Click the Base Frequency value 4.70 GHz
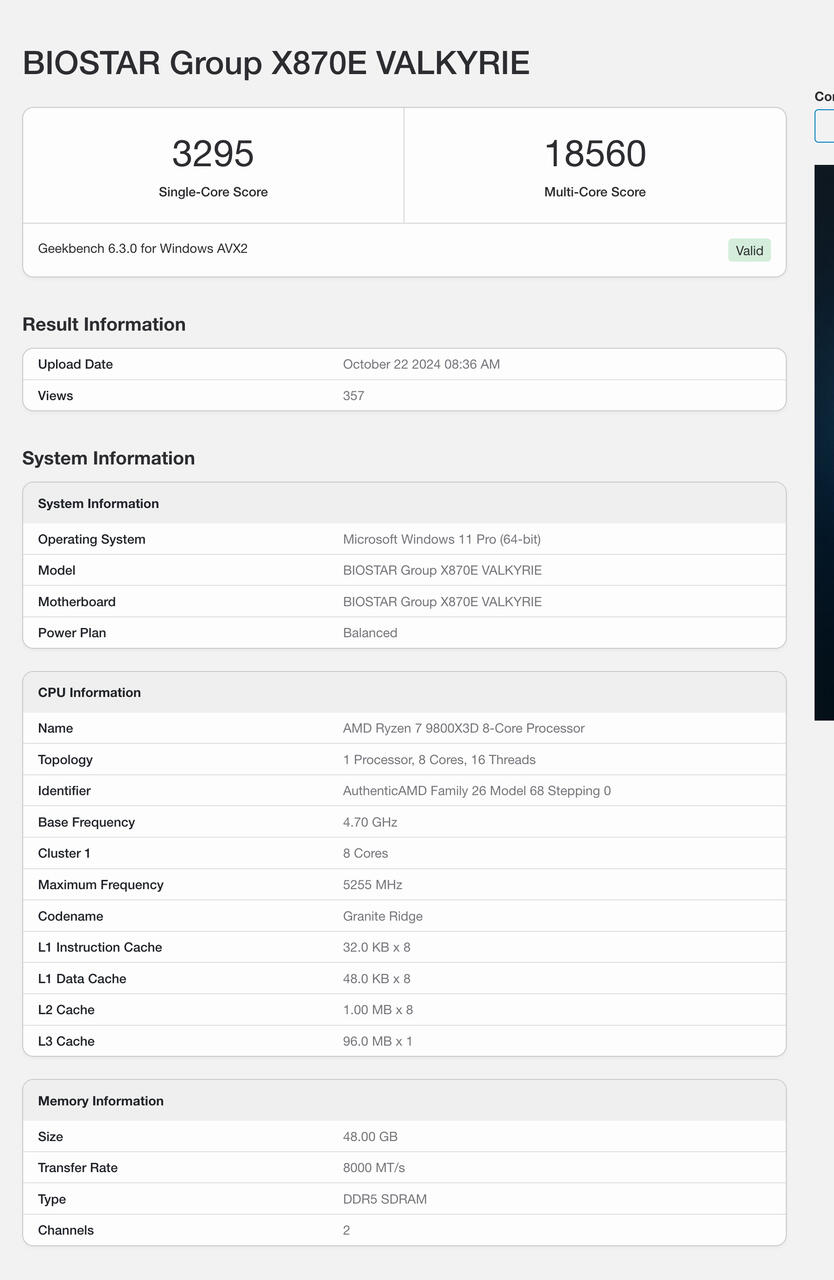The image size is (834, 1280). [x=370, y=822]
